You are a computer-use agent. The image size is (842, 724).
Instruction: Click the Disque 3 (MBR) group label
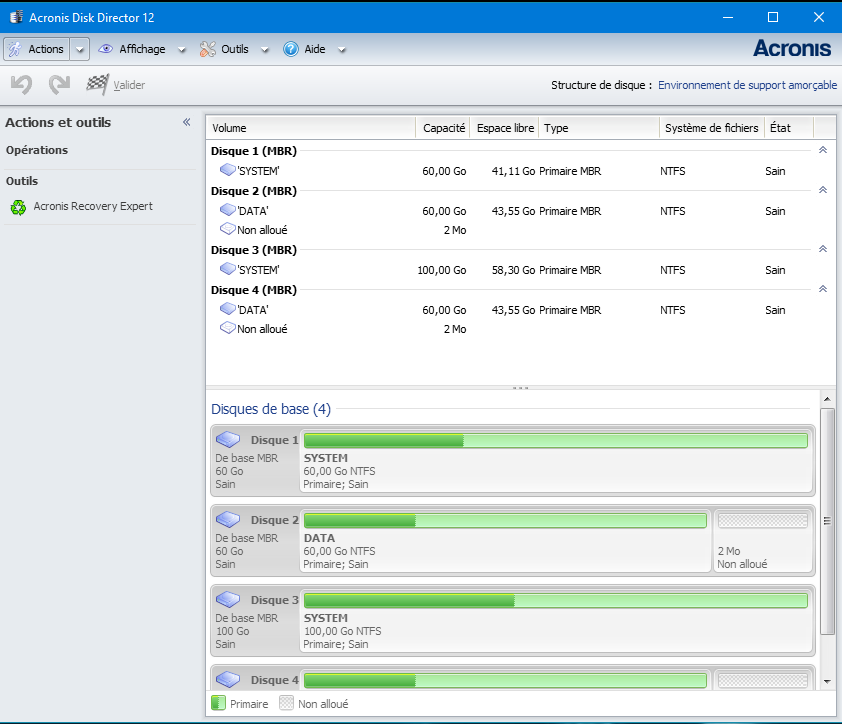click(254, 250)
